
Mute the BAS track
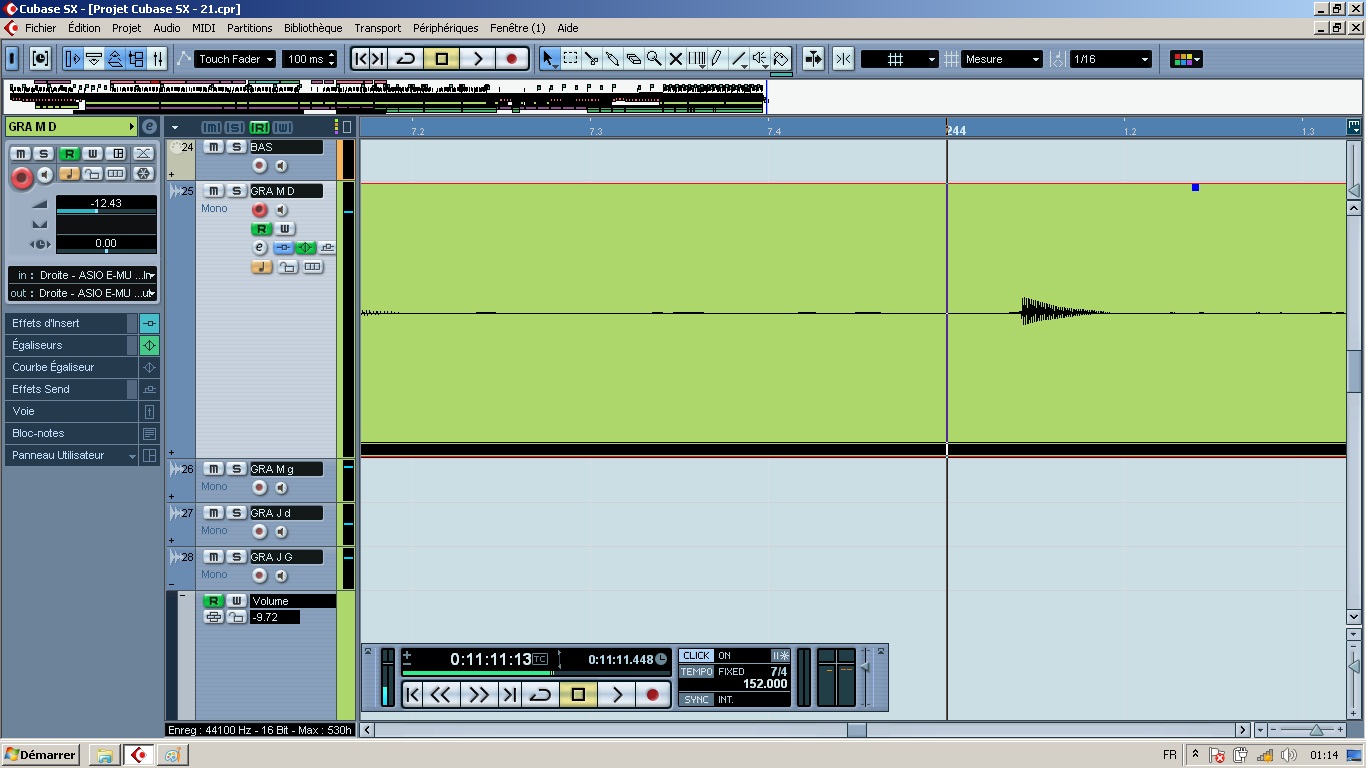click(213, 147)
